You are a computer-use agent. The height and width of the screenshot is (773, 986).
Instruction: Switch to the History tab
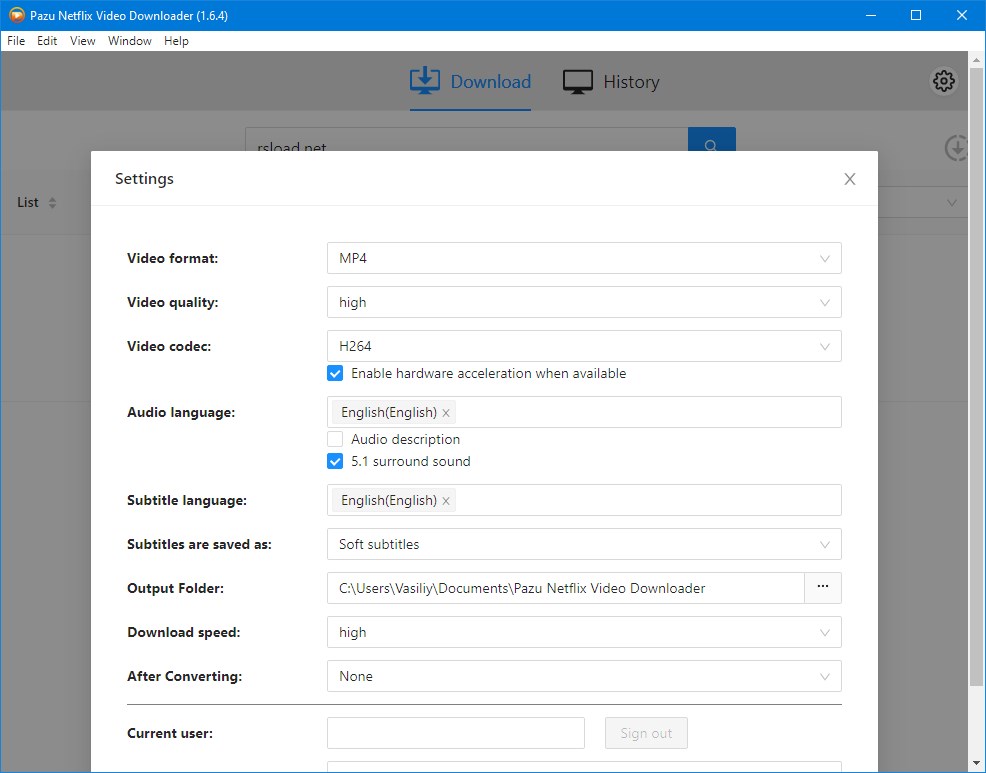coord(611,82)
